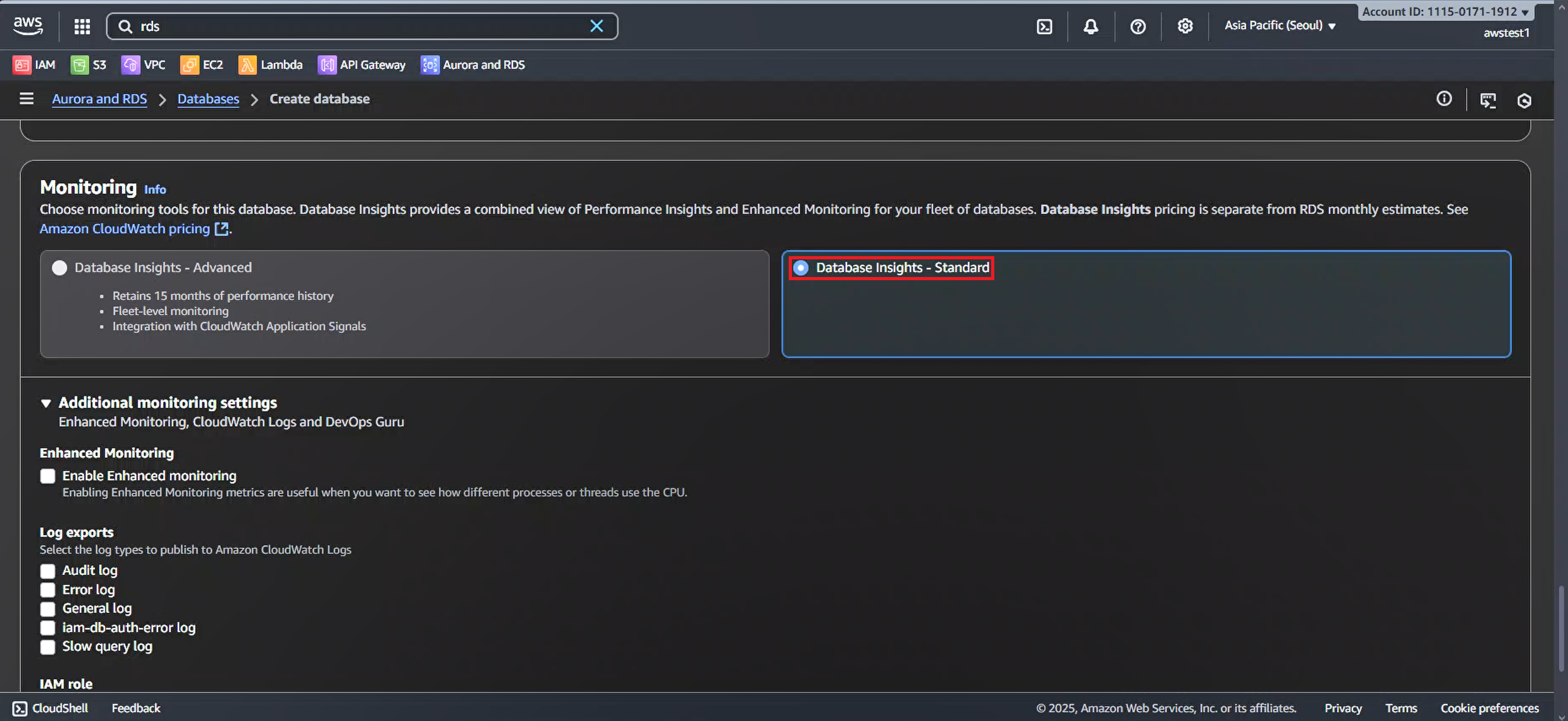Collapse Additional monitoring settings section
Image resolution: width=1568 pixels, height=721 pixels.
tap(46, 403)
